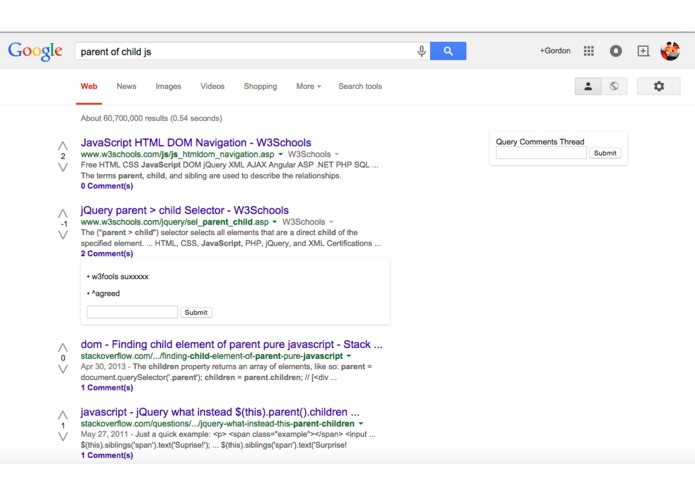Screen dimensions: 695x494
Task: Upvote the jQuery what instead result
Action: click(63, 415)
